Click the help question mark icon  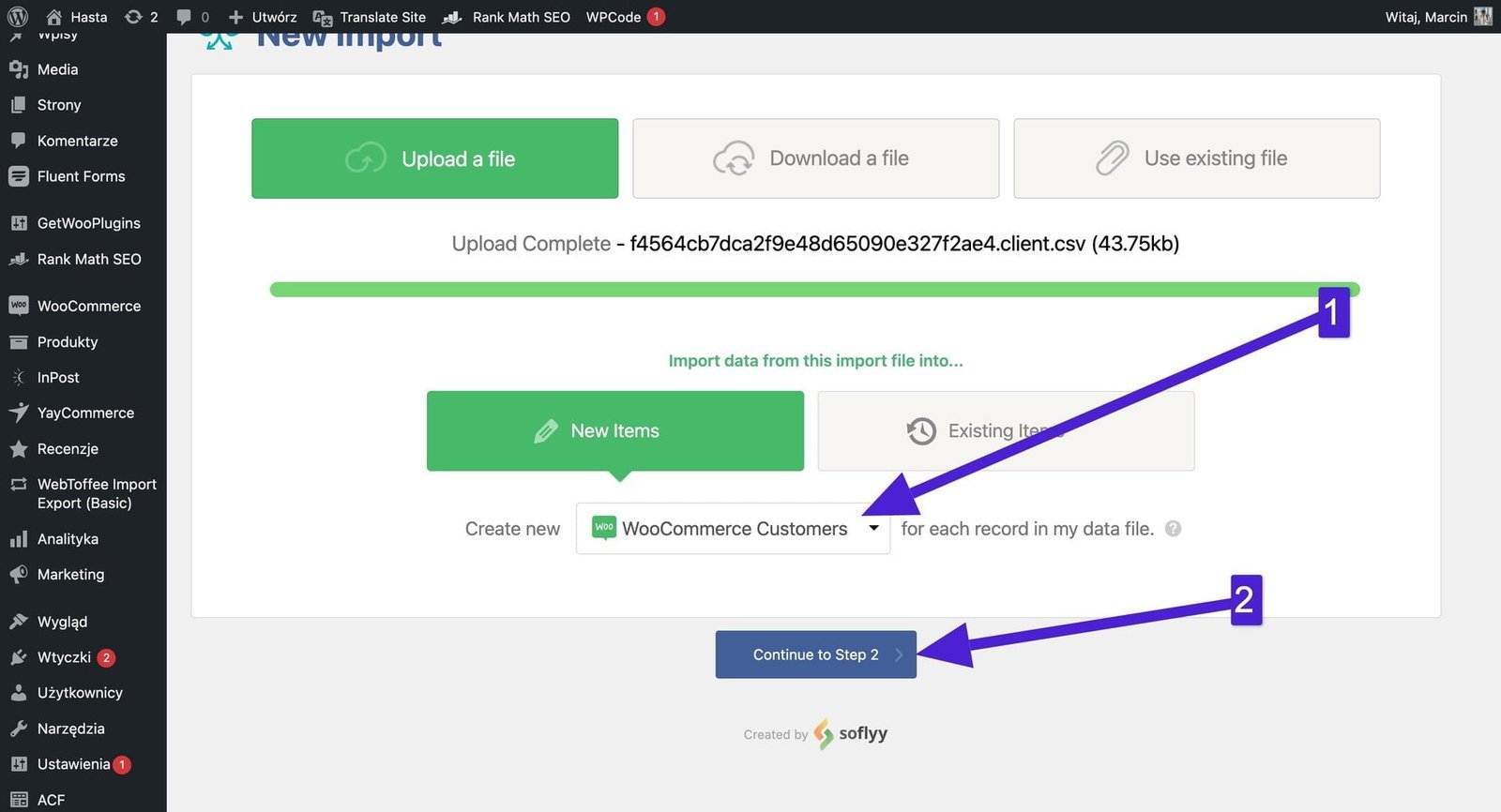click(x=1173, y=529)
